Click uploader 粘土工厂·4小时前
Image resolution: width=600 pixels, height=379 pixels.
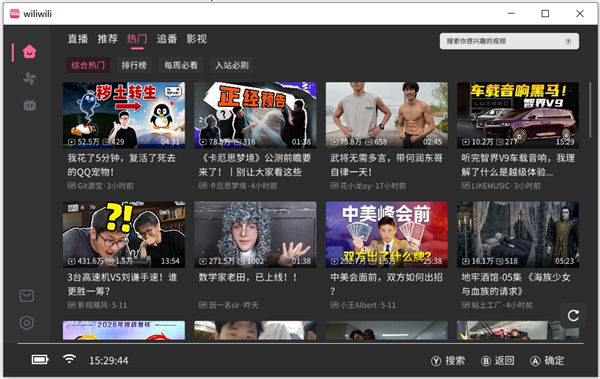pos(497,305)
